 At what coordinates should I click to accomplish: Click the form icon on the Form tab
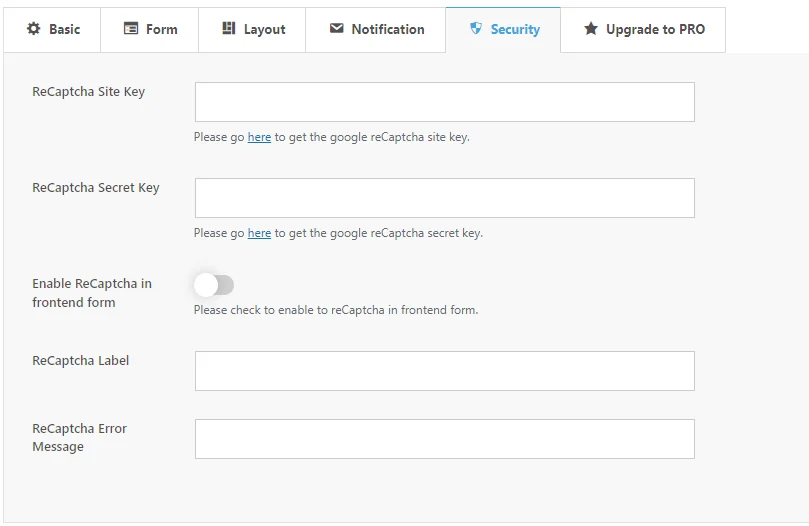coord(131,29)
